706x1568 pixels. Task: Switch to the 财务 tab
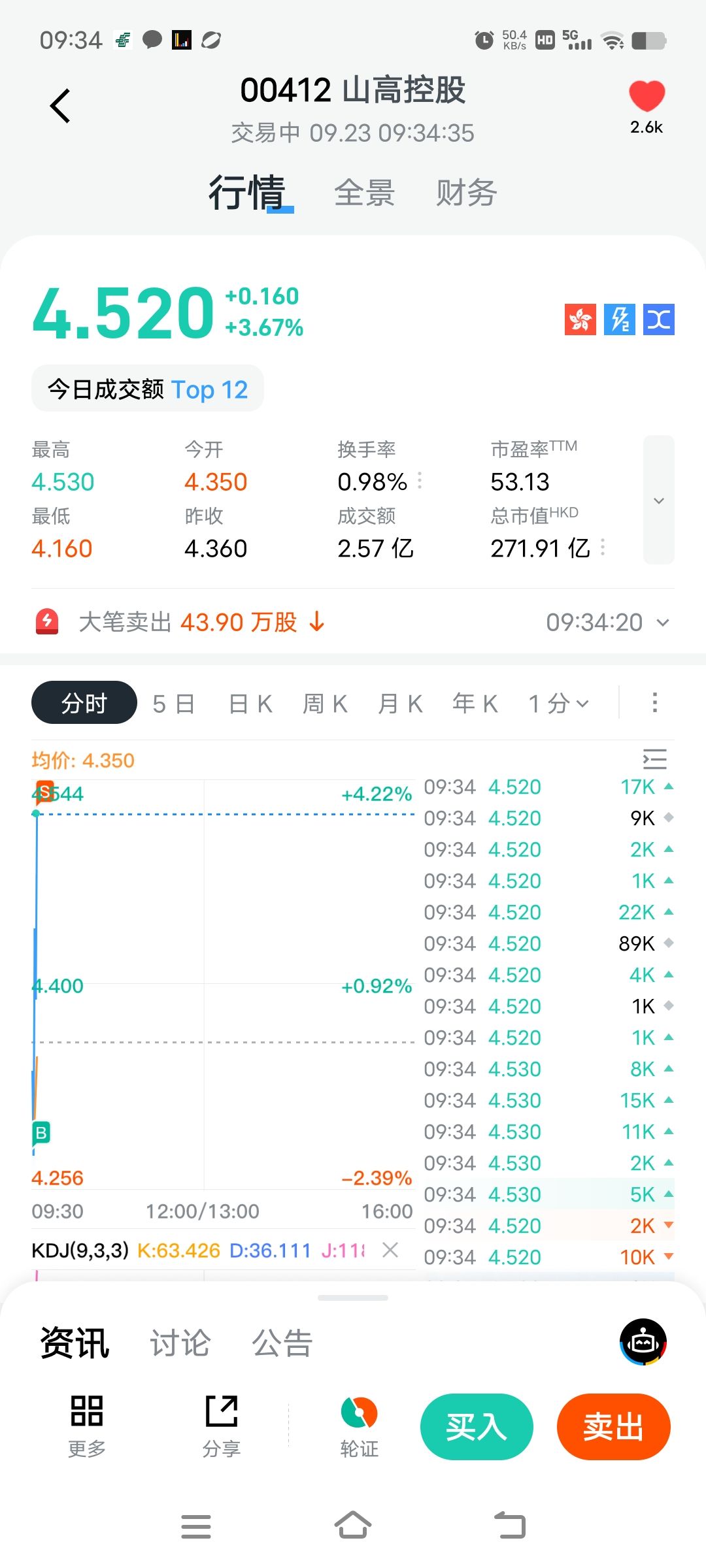click(x=466, y=193)
